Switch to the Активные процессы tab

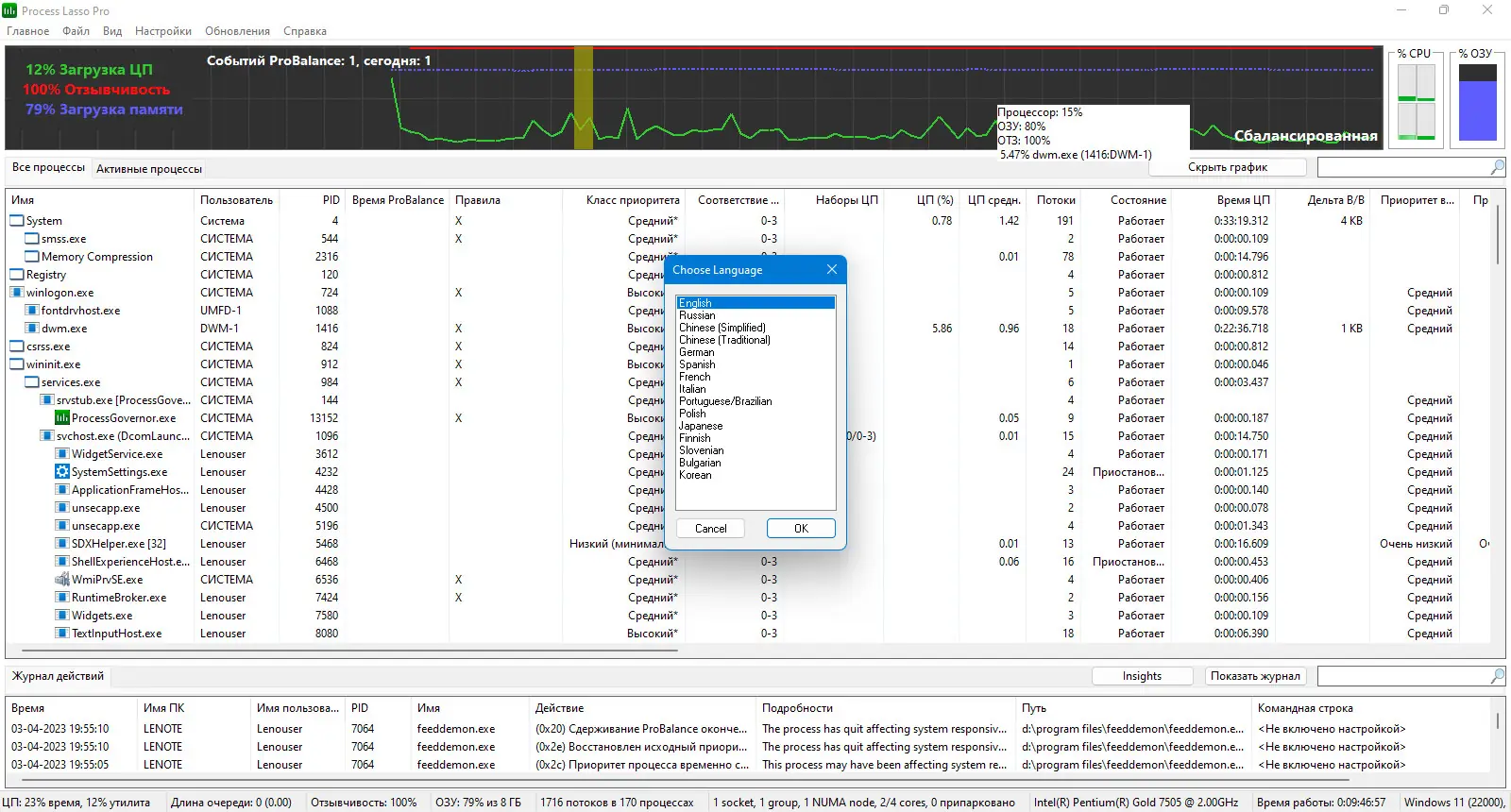(149, 169)
